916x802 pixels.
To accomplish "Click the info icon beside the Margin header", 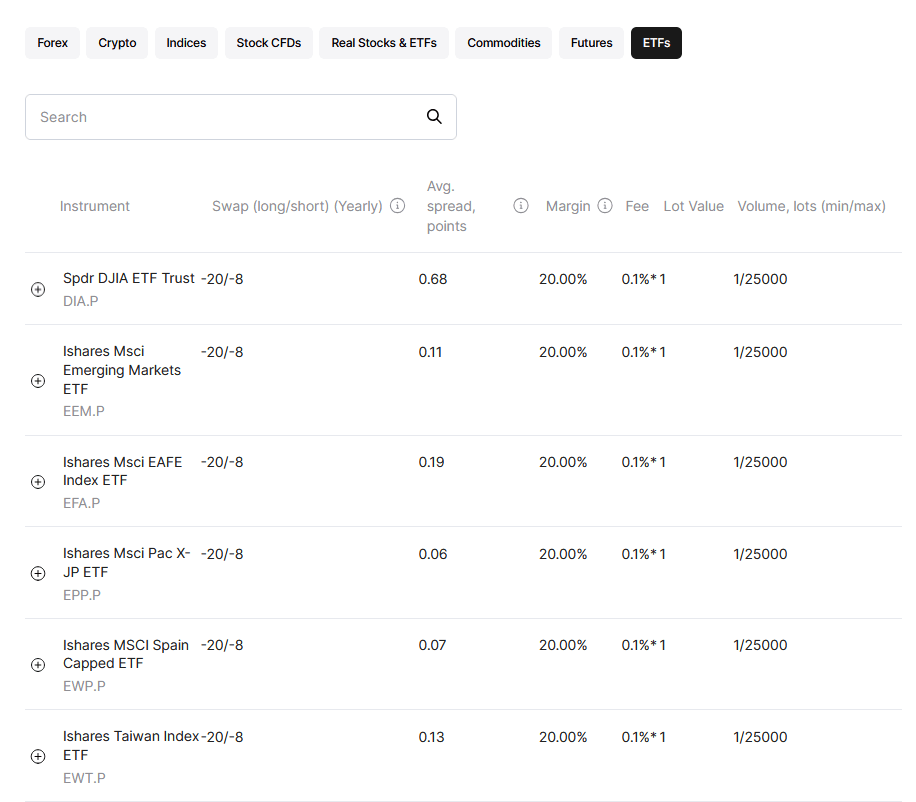I will click(x=605, y=205).
